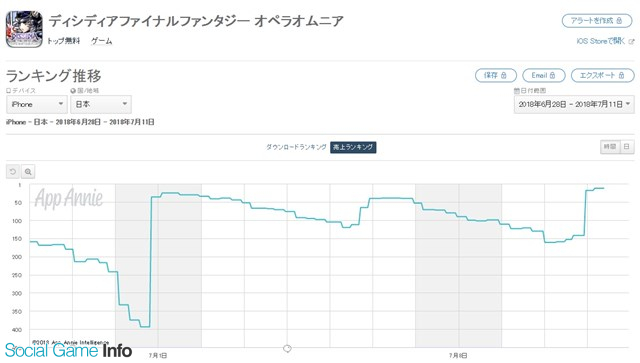The width and height of the screenshot is (640, 363).
Task: Switch to ダウンロードランキング tab
Action: [296, 147]
